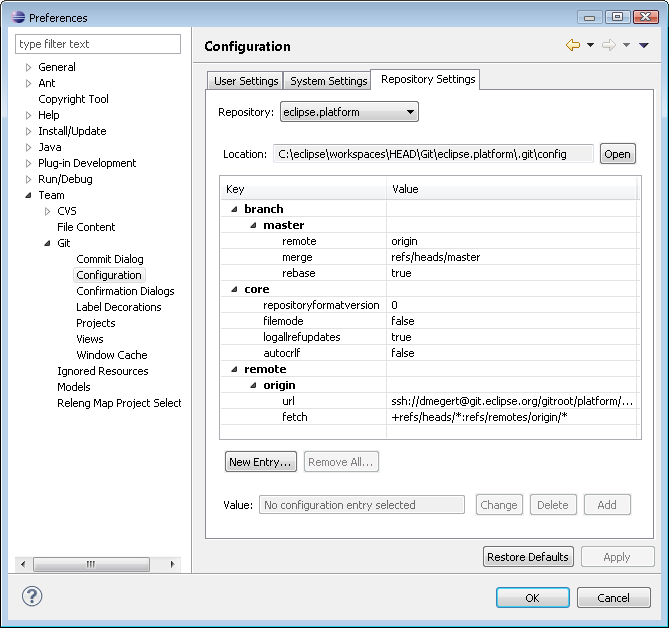Select Configuration under Git
Screen dimensions: 669x628
coord(109,275)
